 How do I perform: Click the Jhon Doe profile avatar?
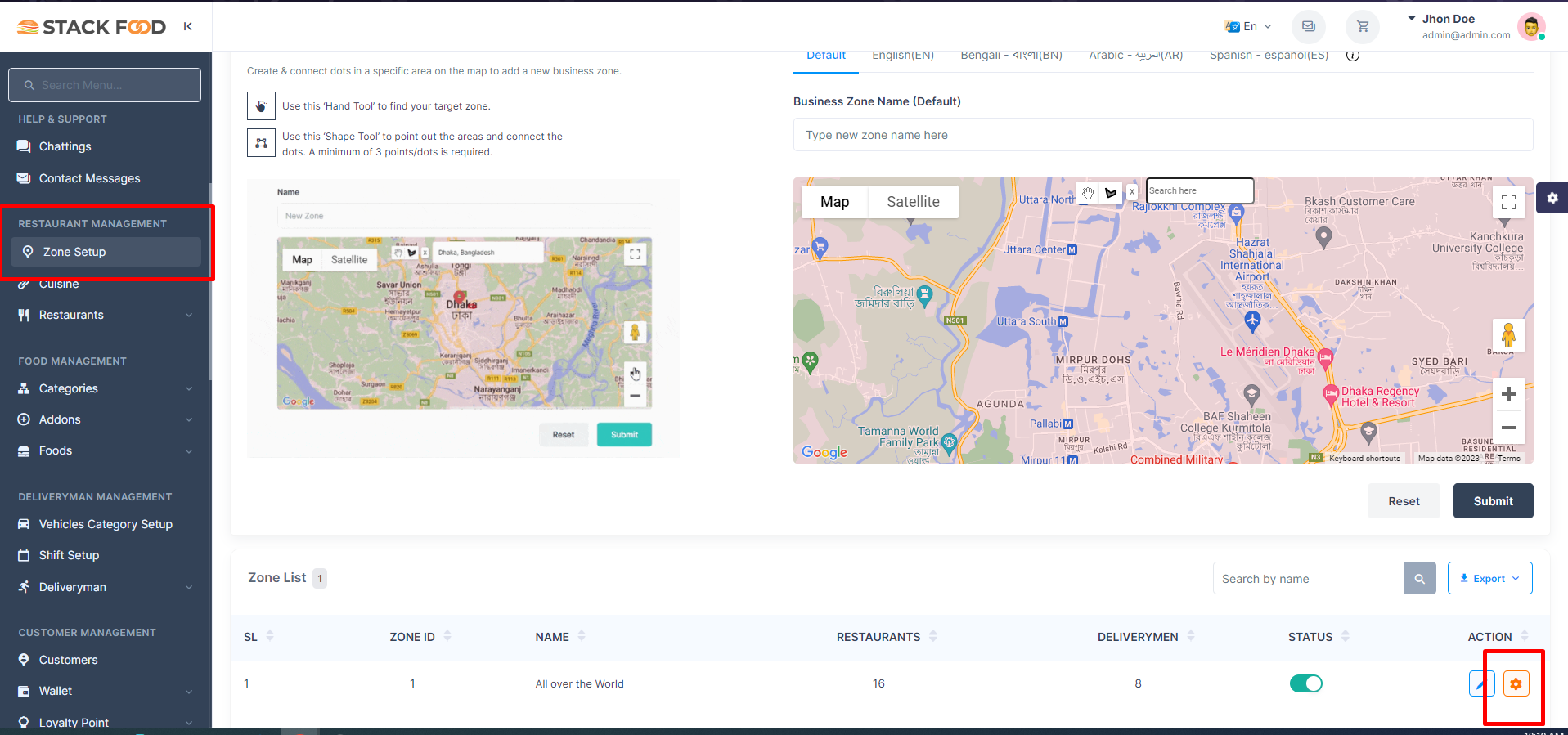(1531, 26)
